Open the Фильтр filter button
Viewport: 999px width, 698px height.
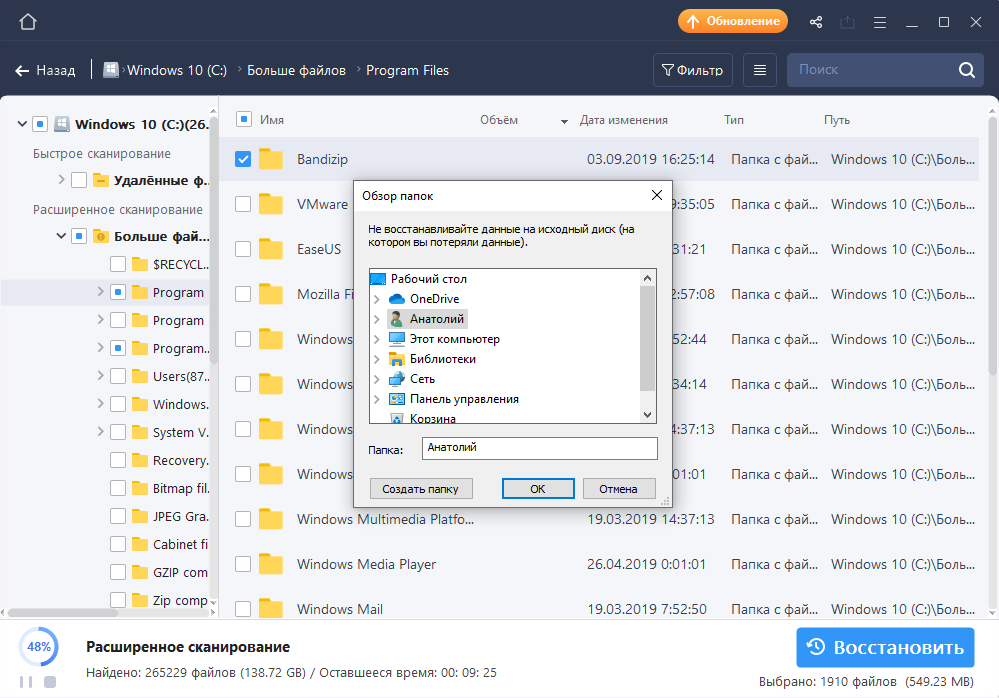coord(693,70)
